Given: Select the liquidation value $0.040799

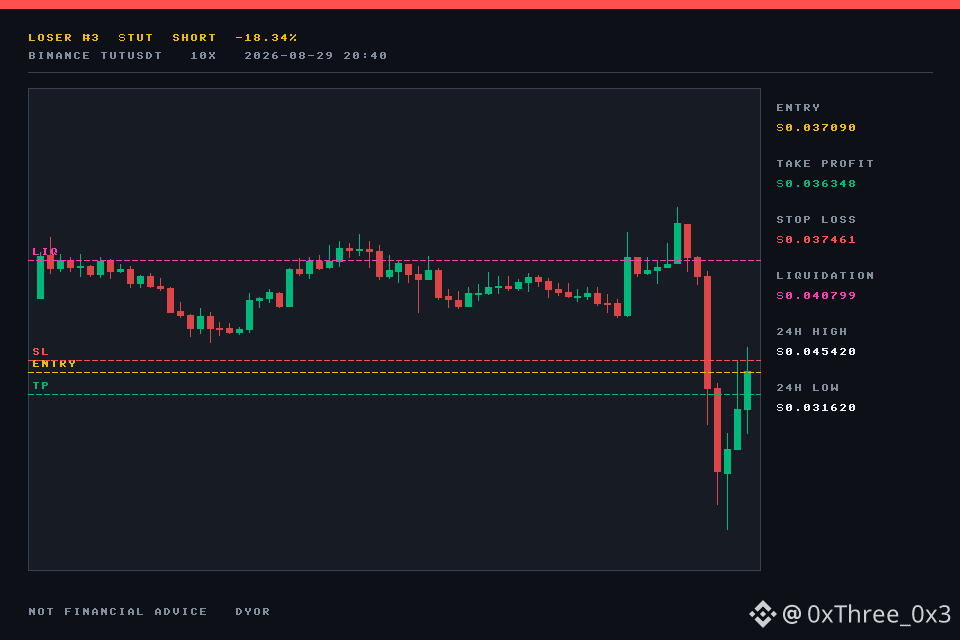Looking at the screenshot, I should (x=816, y=296).
